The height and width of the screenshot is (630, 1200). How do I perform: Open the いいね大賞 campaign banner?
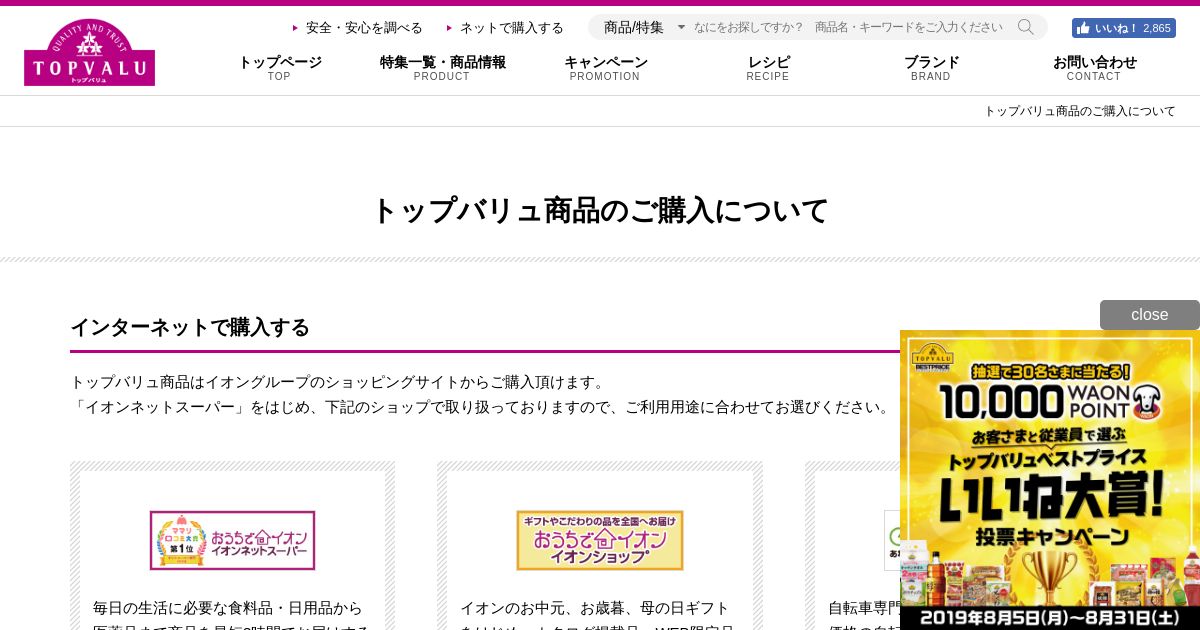click(1050, 480)
